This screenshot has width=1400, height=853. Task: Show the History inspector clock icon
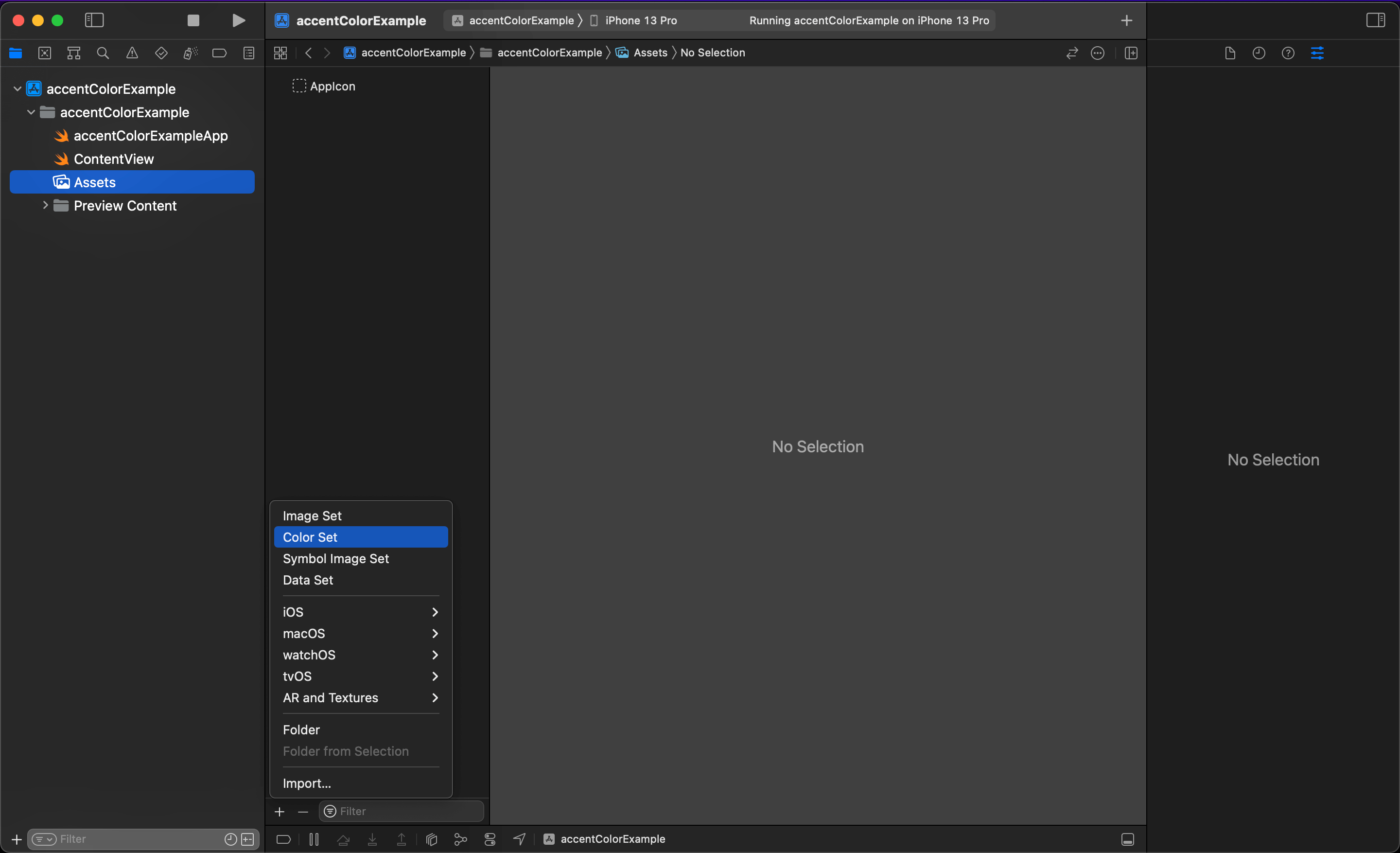click(x=1259, y=53)
